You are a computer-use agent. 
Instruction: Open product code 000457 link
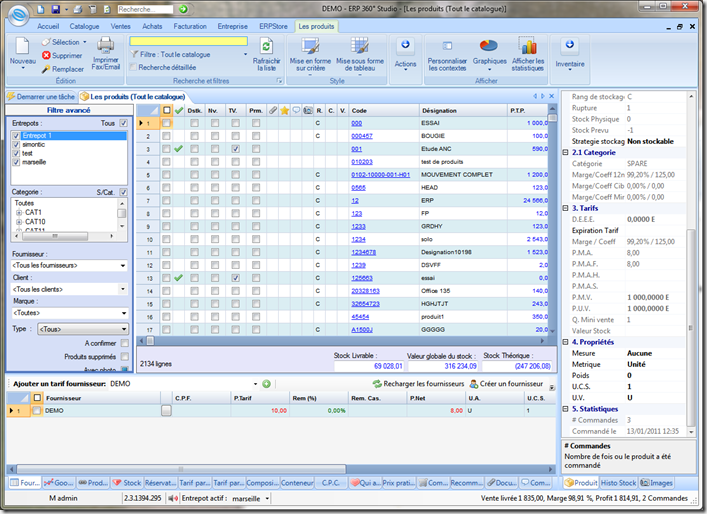pos(362,136)
